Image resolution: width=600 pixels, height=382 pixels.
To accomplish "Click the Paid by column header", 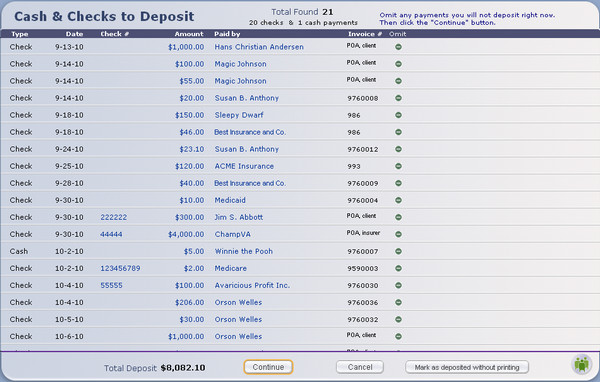I will point(227,34).
